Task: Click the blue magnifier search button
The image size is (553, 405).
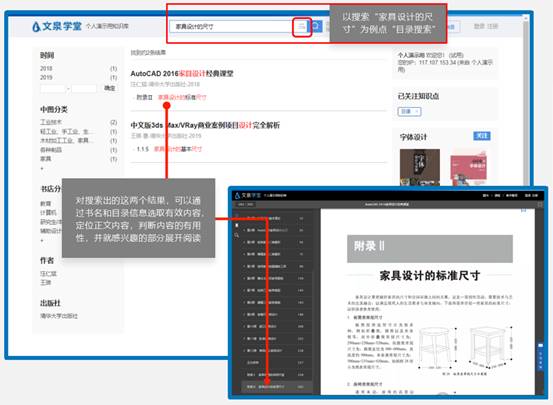Action: (x=316, y=26)
